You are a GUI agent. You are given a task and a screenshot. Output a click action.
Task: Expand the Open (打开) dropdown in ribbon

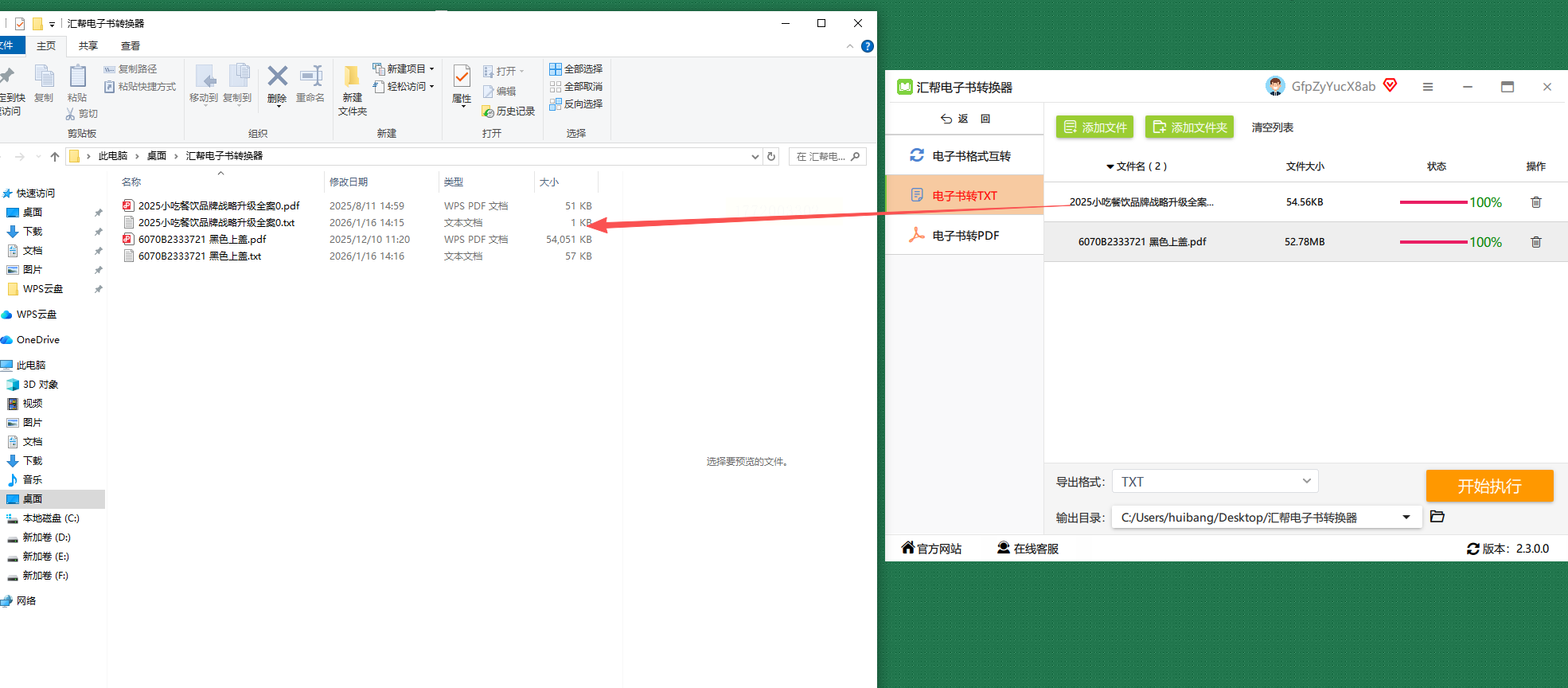(504, 72)
